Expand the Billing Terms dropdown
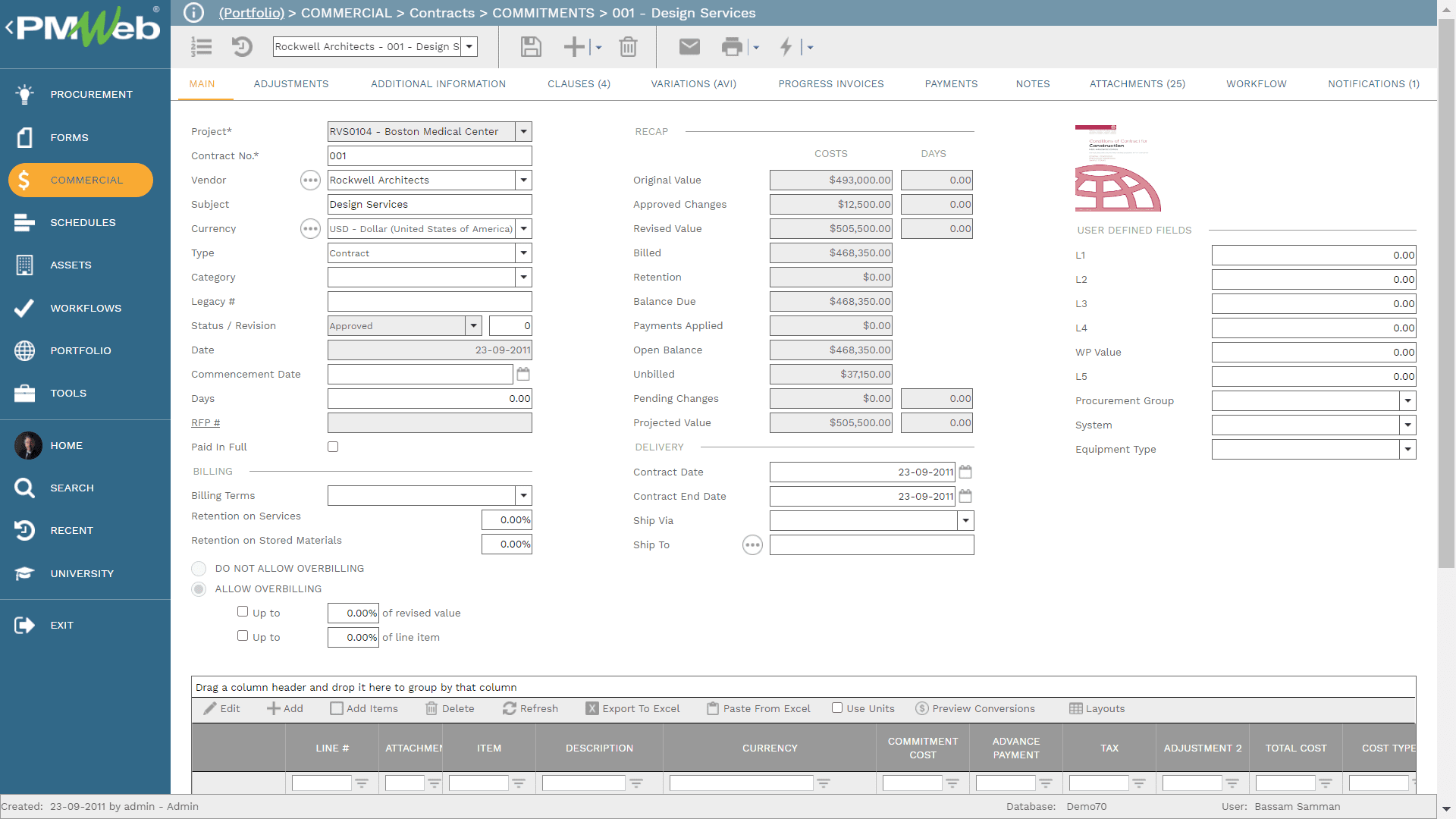The width and height of the screenshot is (1456, 819). [523, 495]
